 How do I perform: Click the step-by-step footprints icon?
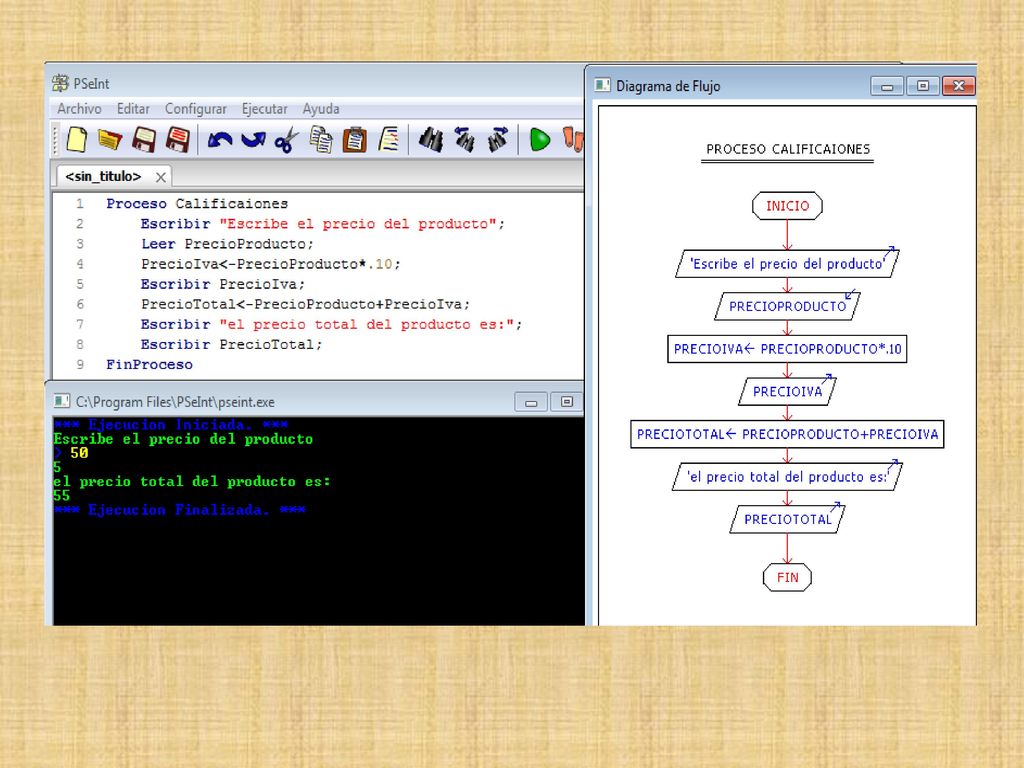point(573,139)
